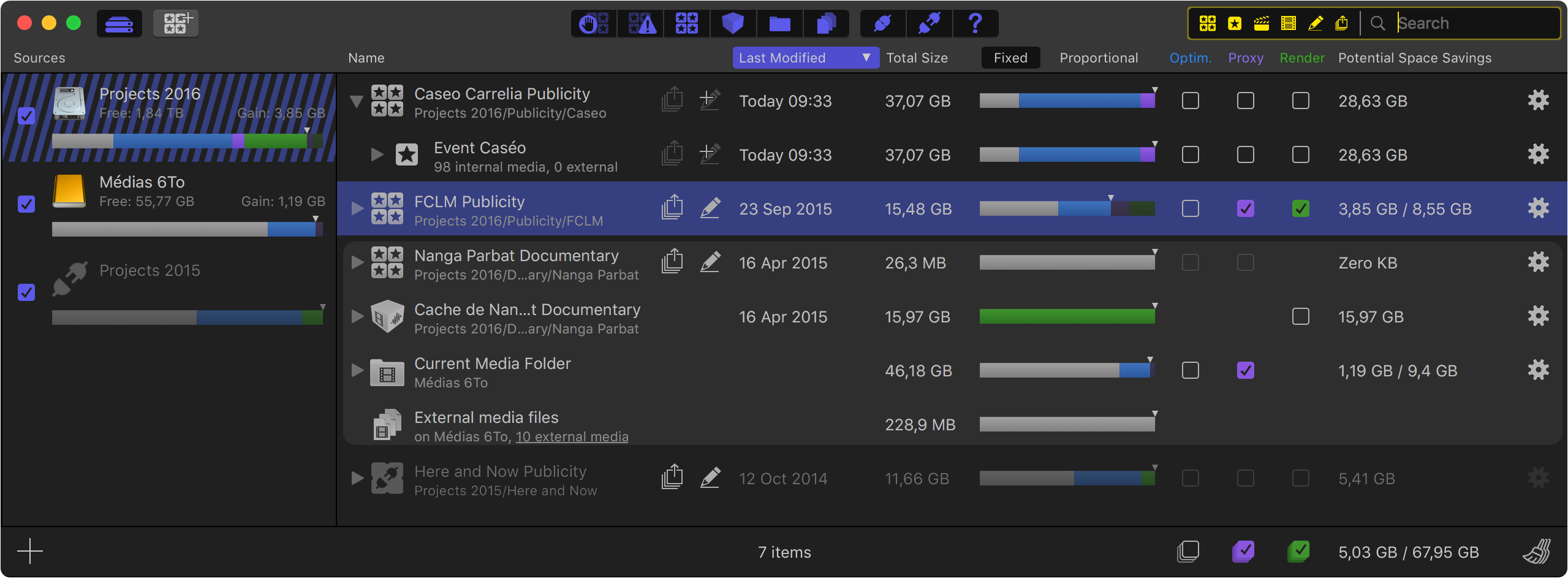Select the Fixed view tab

click(x=1010, y=58)
